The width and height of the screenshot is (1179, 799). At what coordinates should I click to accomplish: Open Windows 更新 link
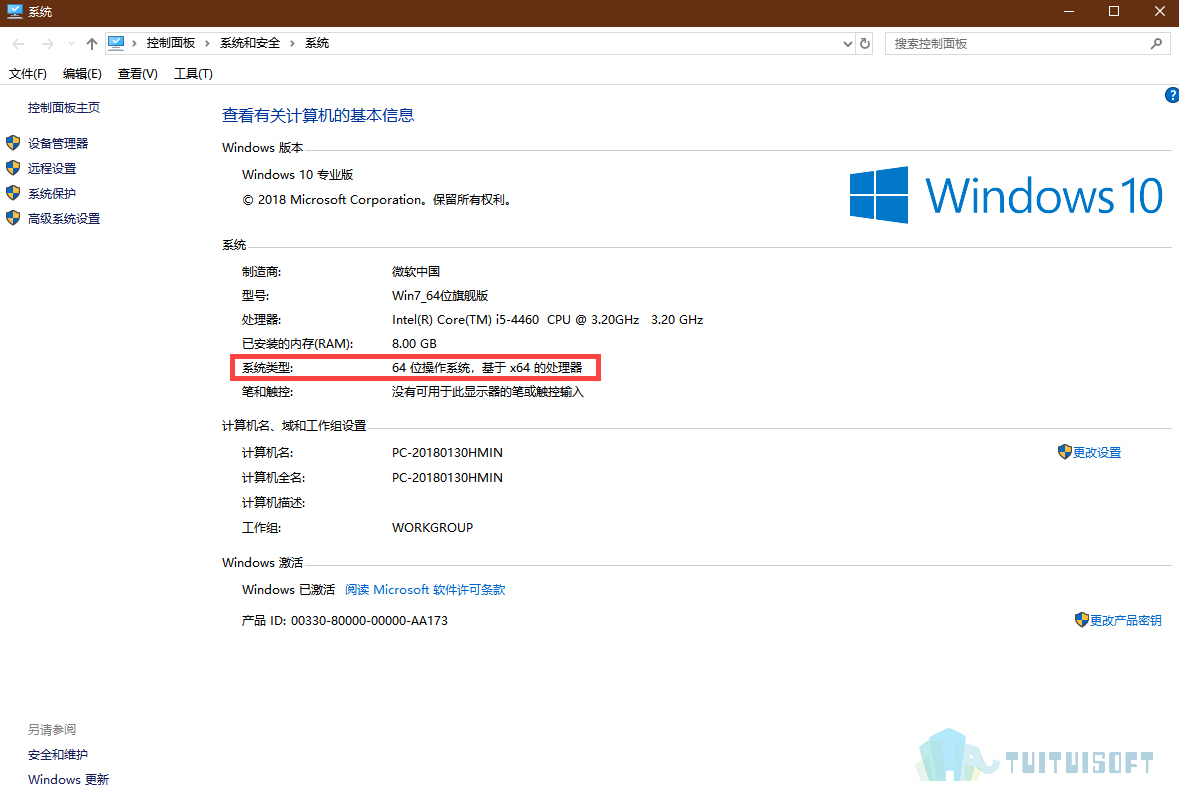(68, 779)
